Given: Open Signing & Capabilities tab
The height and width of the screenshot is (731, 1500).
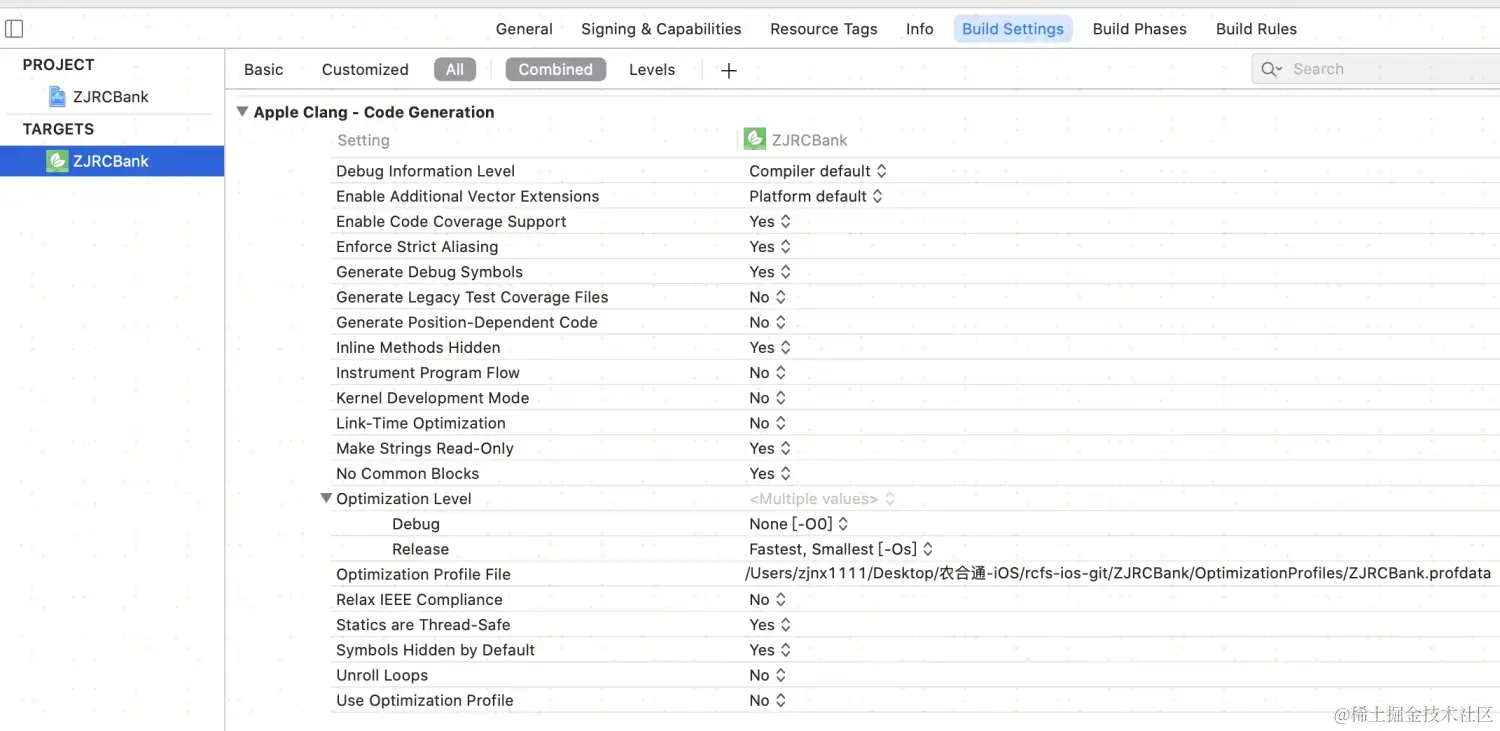Looking at the screenshot, I should [x=661, y=29].
